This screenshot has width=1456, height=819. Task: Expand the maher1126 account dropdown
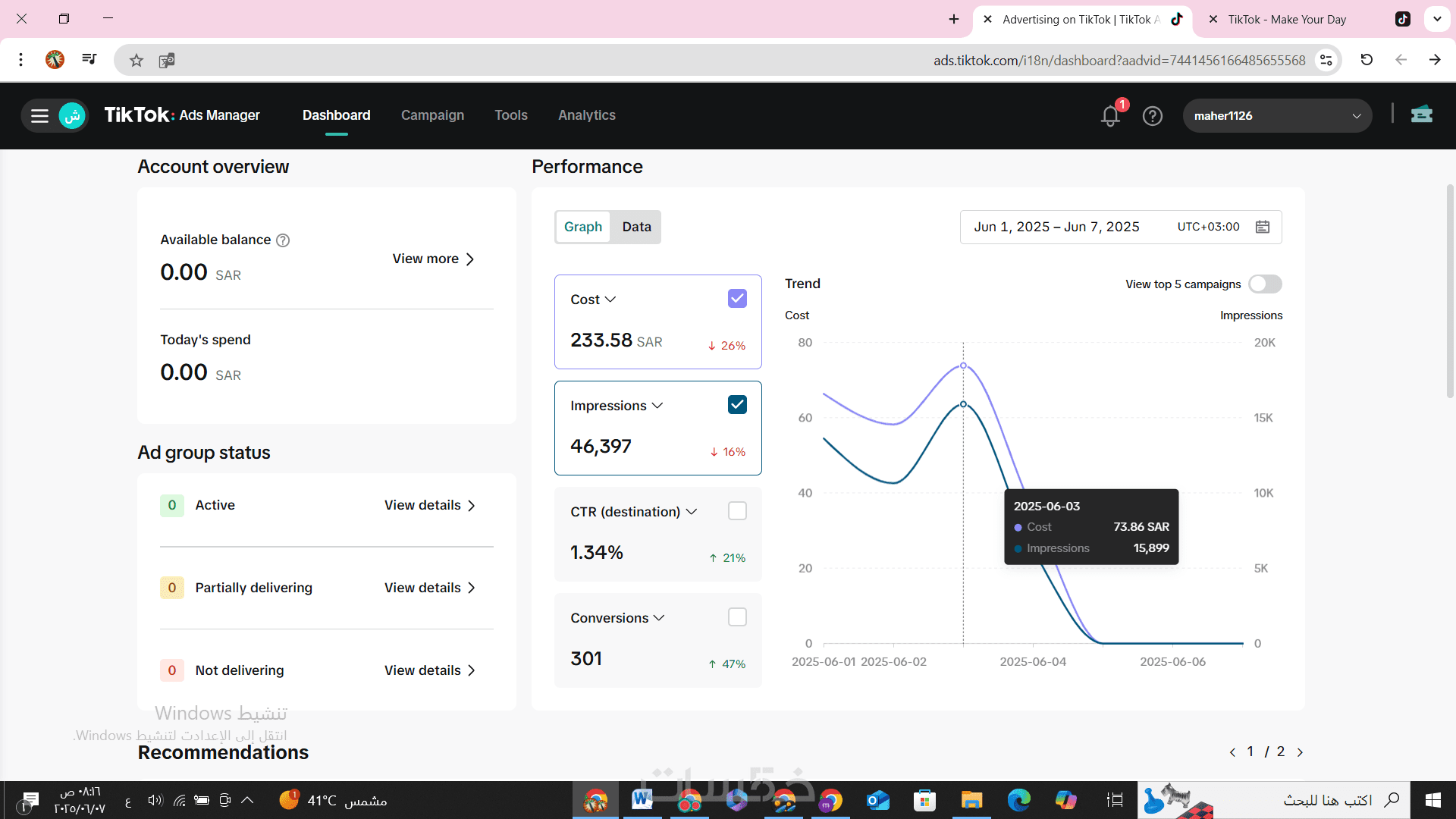(x=1356, y=116)
